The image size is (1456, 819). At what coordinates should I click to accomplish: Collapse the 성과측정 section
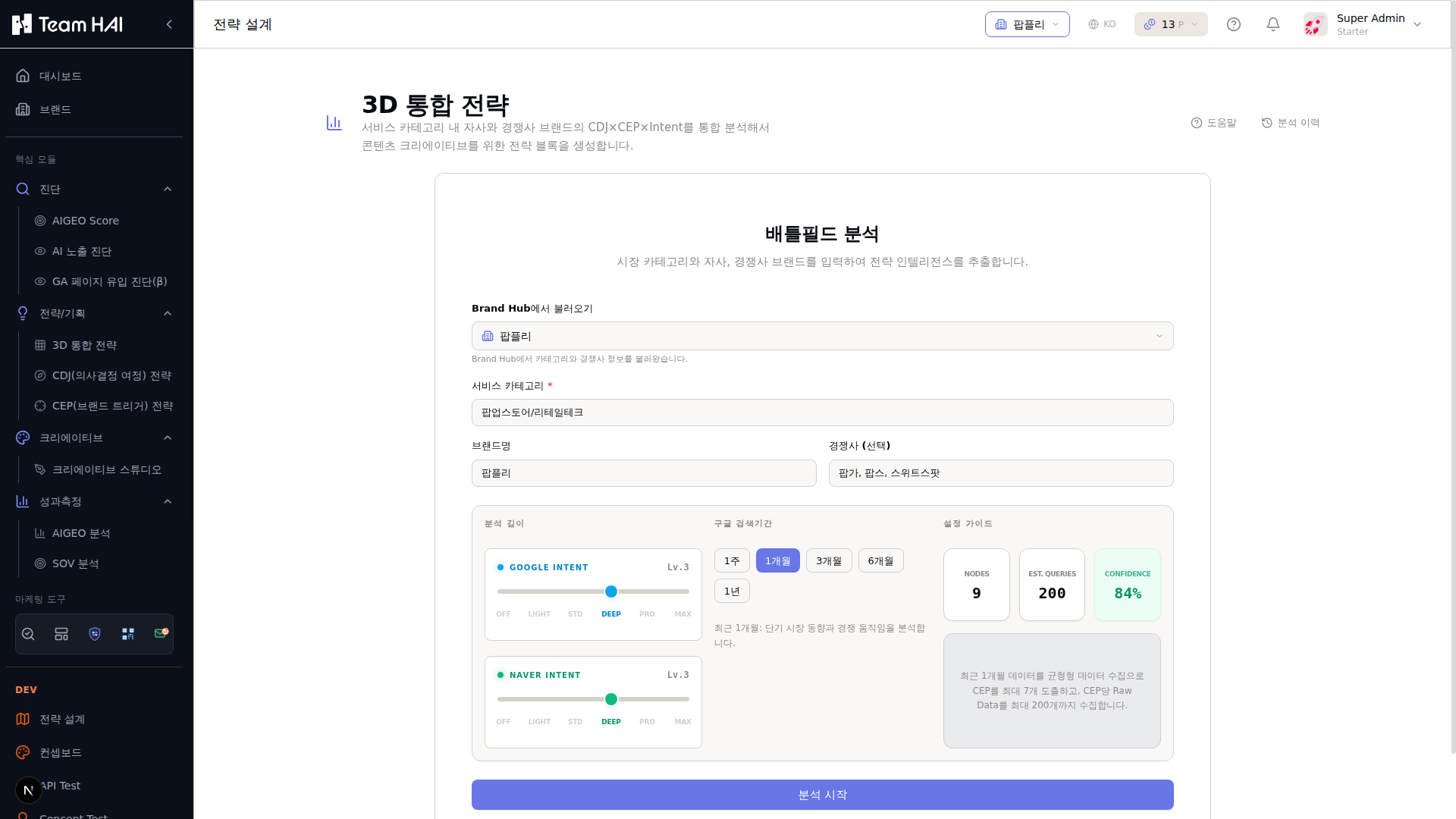click(x=168, y=501)
